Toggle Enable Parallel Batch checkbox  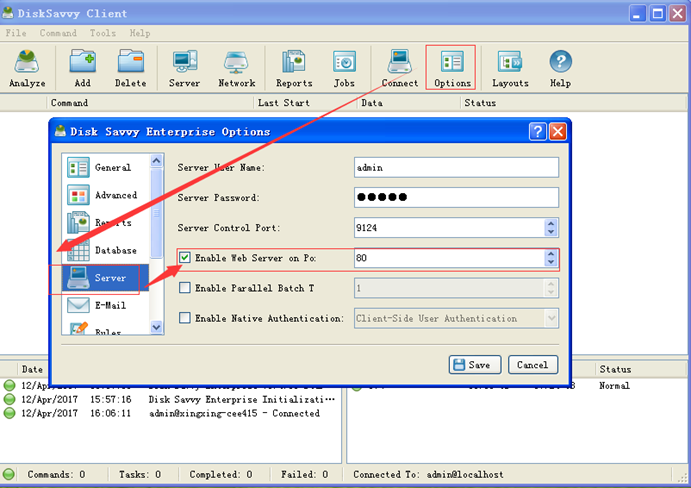coord(185,288)
